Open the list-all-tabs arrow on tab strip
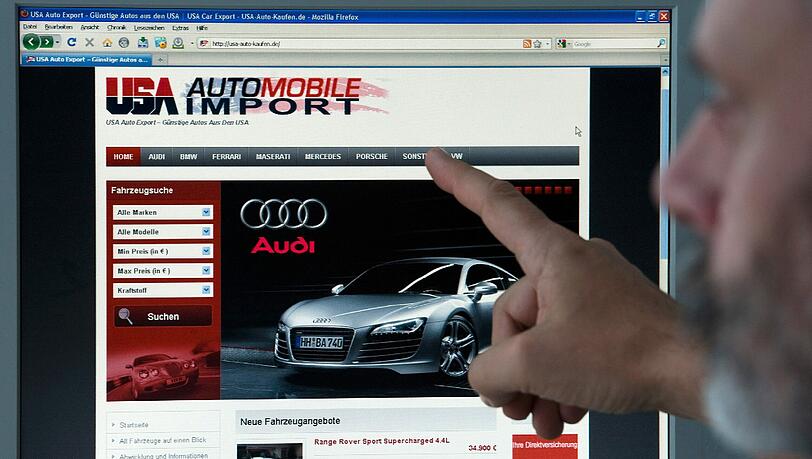This screenshot has width=812, height=459. 664,60
